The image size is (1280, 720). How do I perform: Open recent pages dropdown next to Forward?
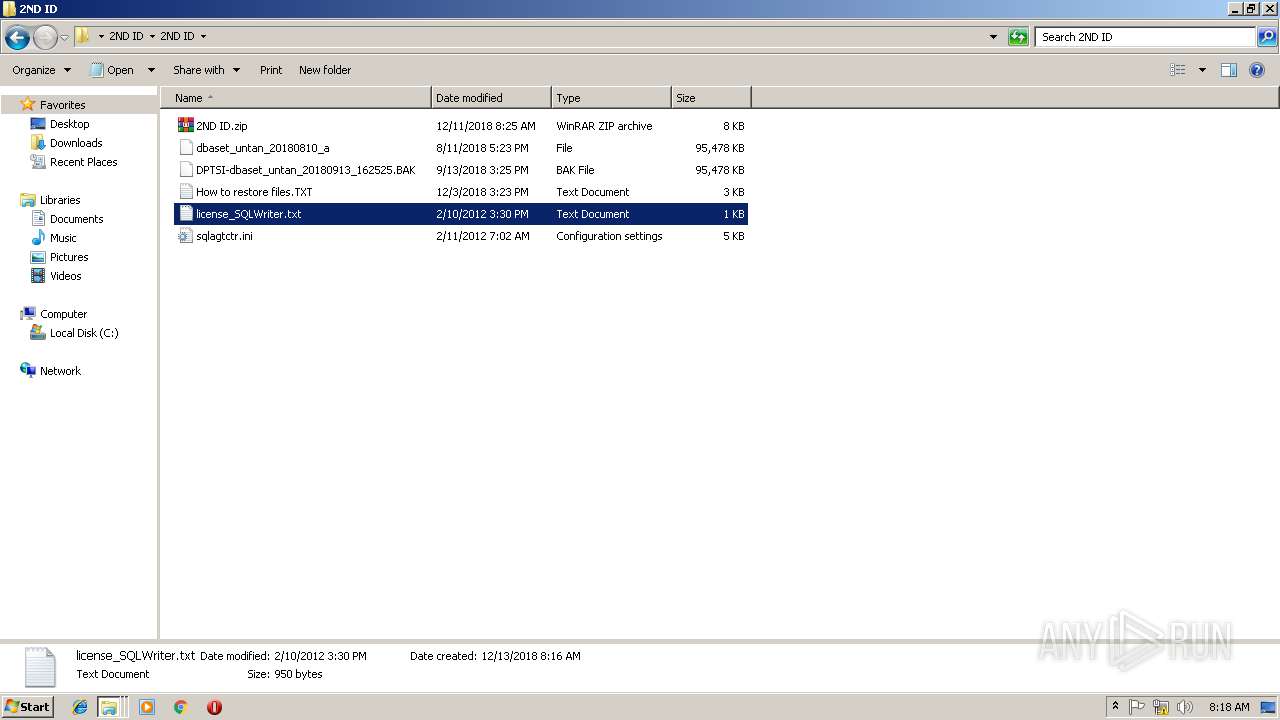pos(64,37)
